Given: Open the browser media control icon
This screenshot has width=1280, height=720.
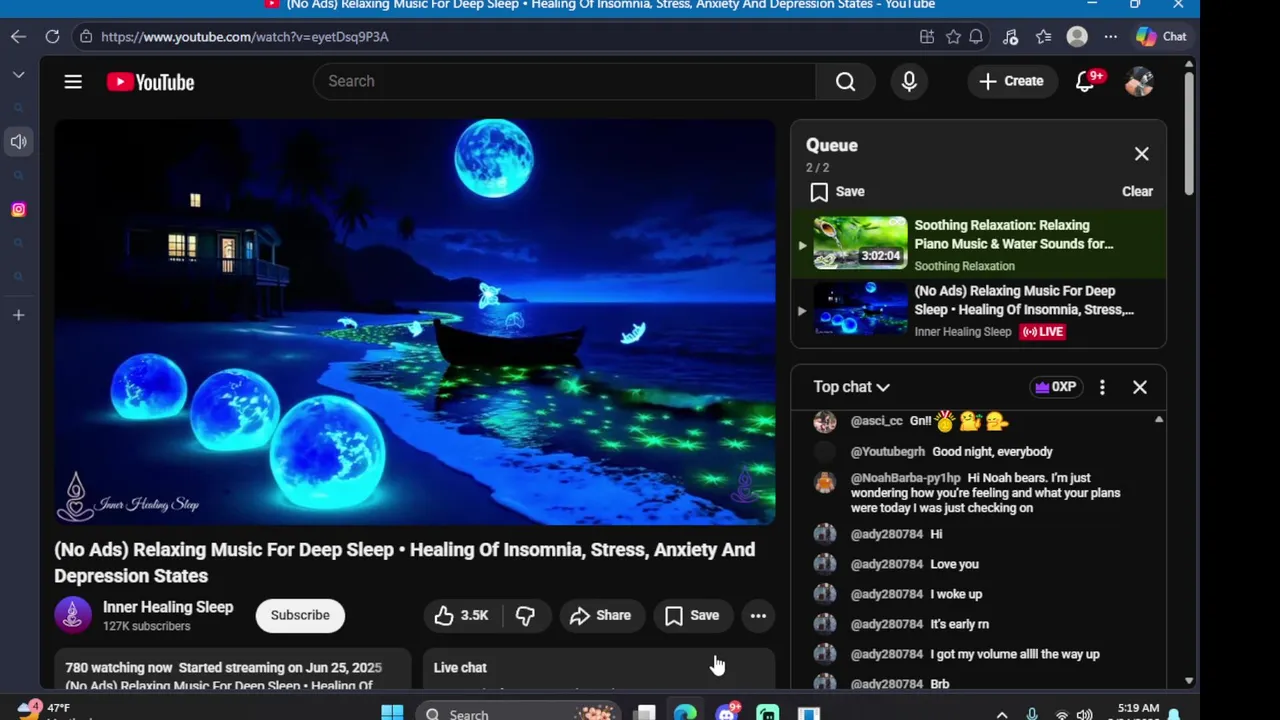Looking at the screenshot, I should click(x=1010, y=37).
